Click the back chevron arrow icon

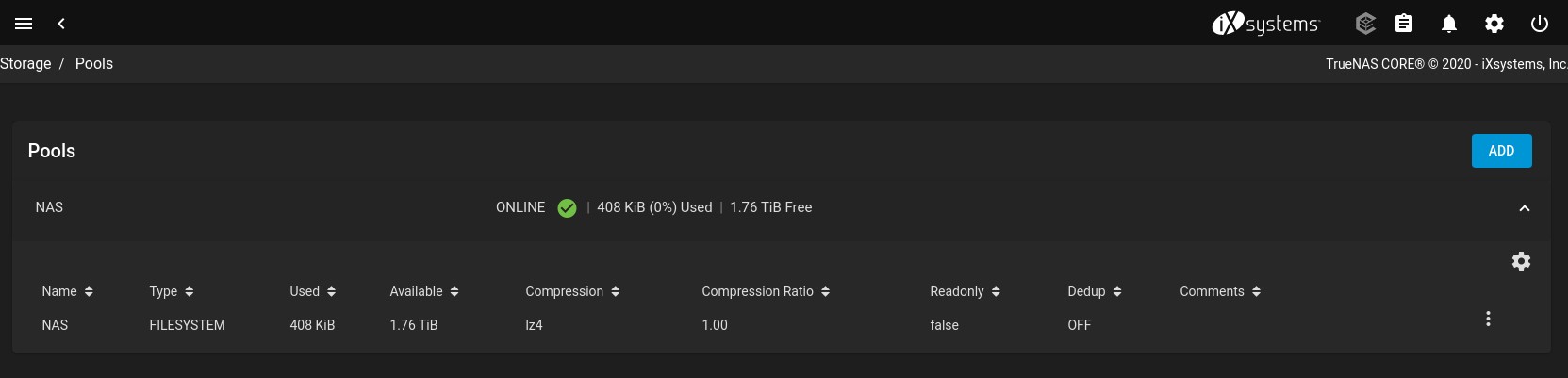[x=61, y=24]
